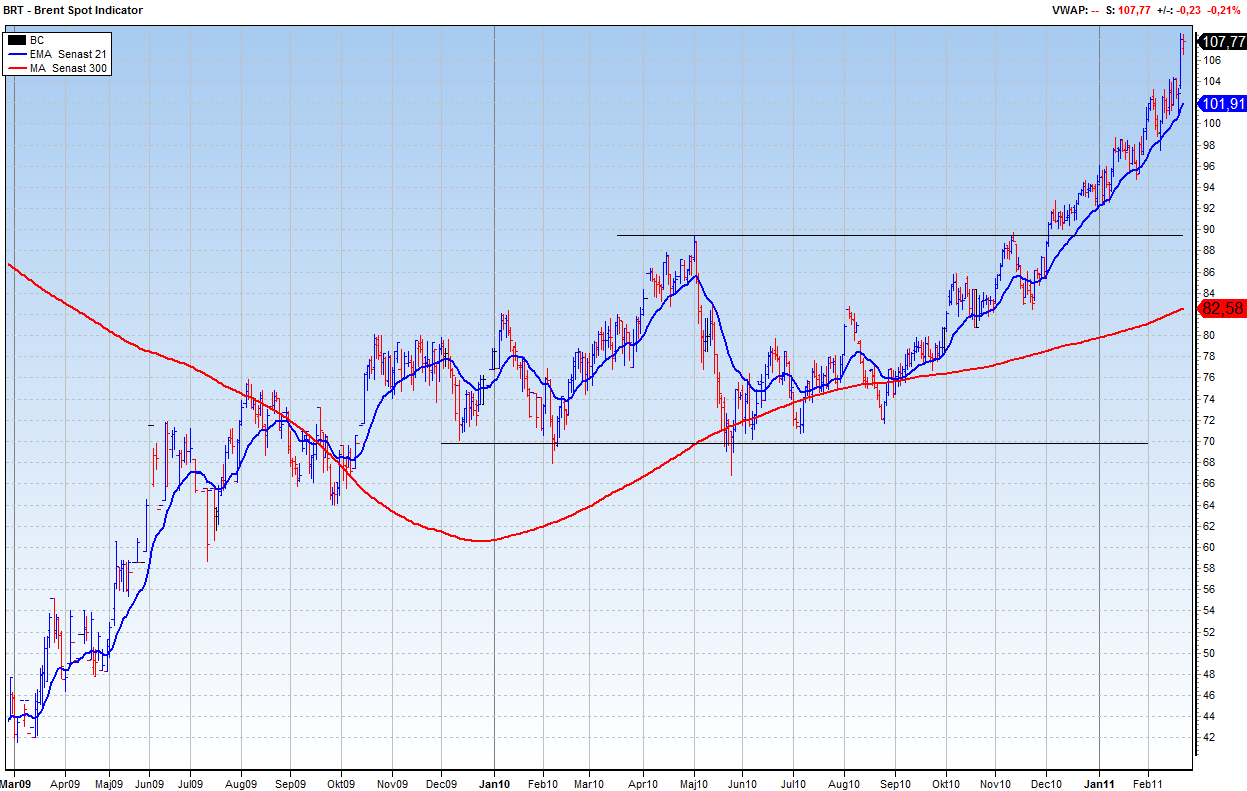Select the upper horizontal resistance line
1247x791 pixels.
(x=900, y=235)
